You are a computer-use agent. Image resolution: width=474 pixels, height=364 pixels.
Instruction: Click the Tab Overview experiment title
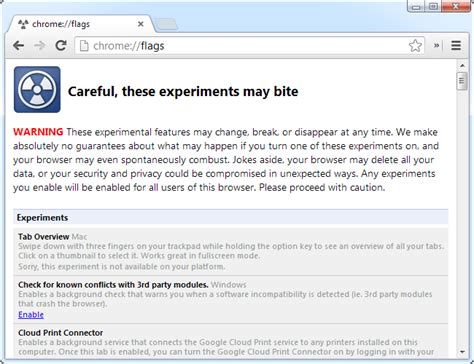pos(44,237)
